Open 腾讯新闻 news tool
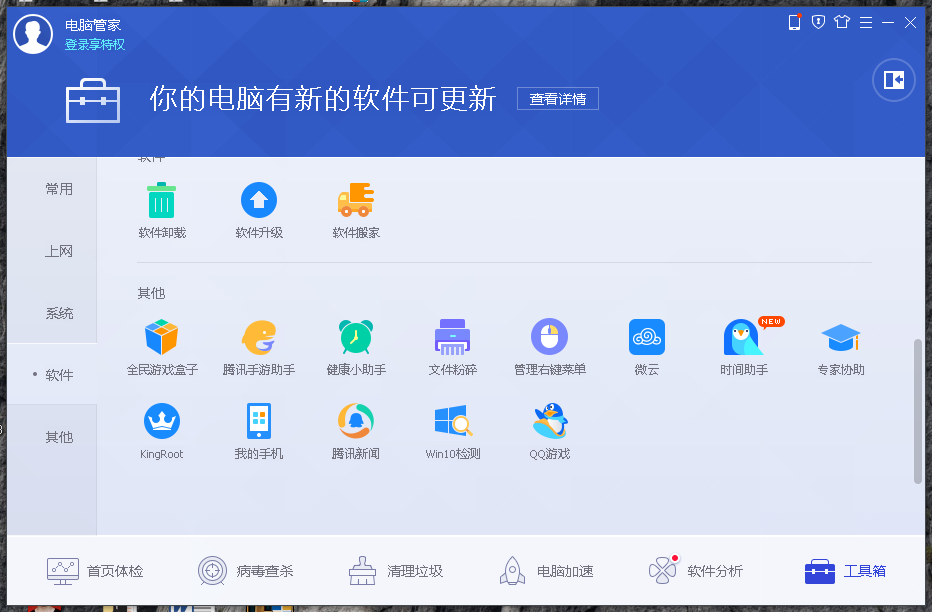This screenshot has width=932, height=612. (356, 432)
